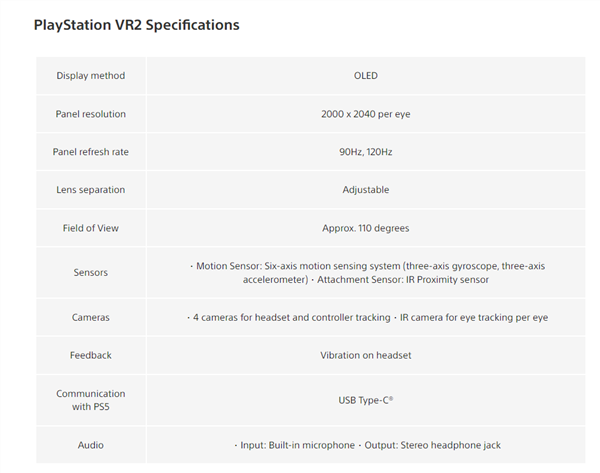Screen dimensions: 600x473
Task: Click the OLED value cell
Action: 365,76
